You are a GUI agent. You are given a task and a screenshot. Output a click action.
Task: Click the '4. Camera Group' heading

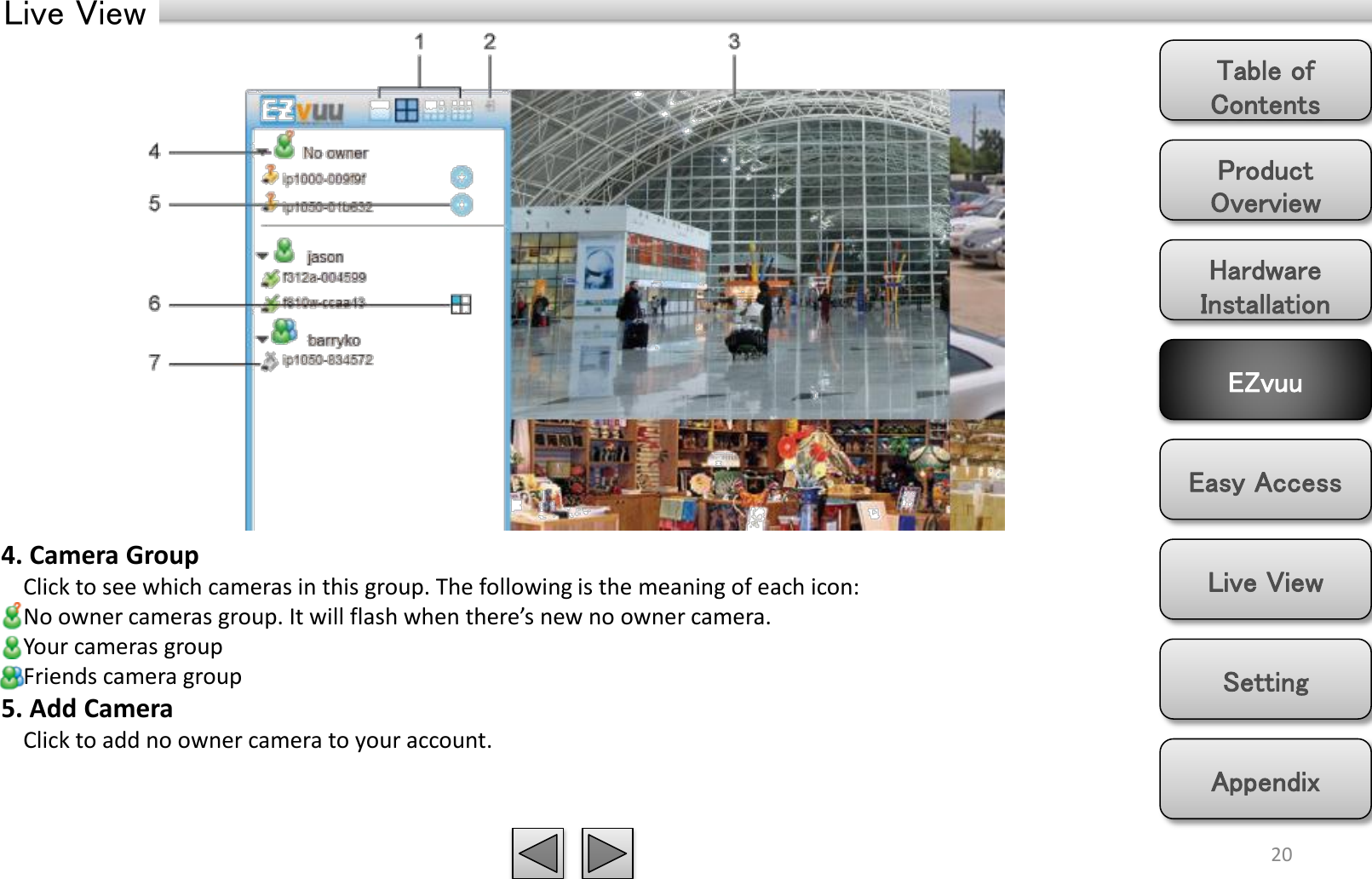100,555
